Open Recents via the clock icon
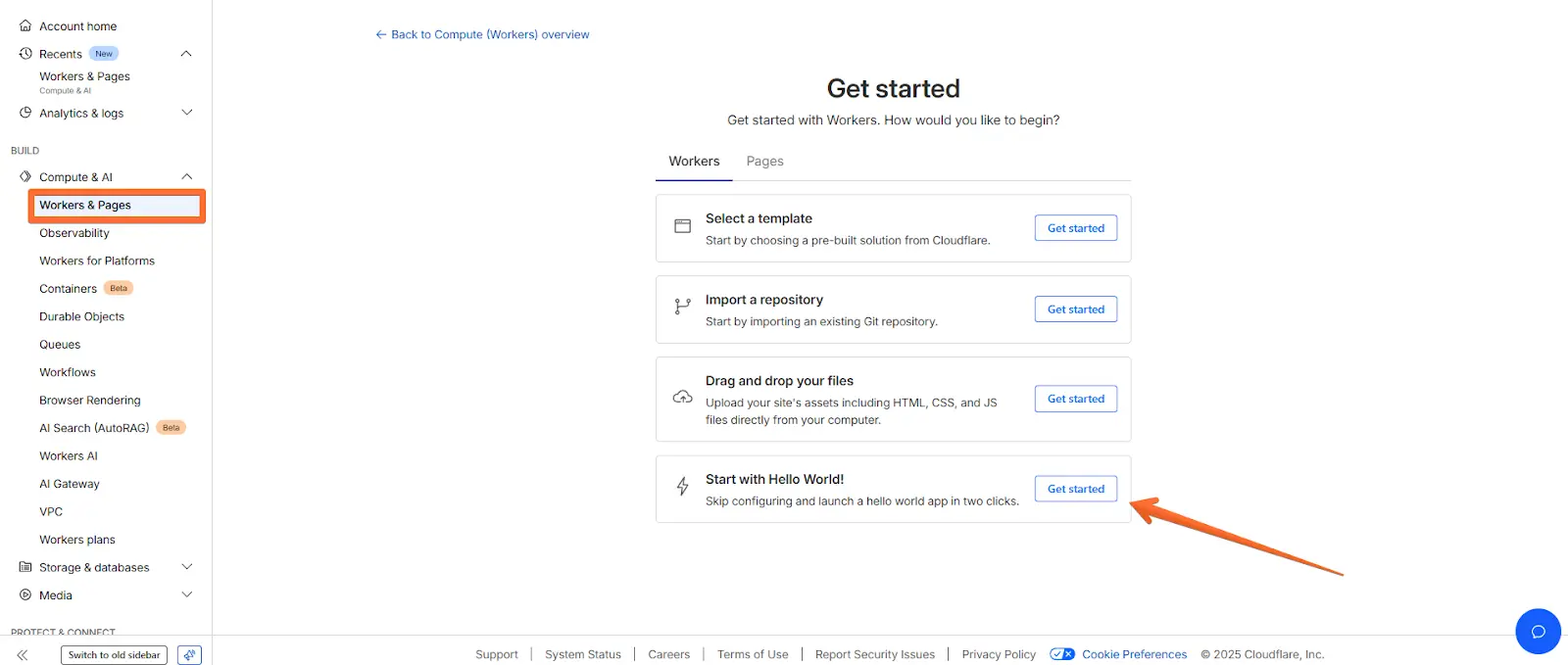 24,54
